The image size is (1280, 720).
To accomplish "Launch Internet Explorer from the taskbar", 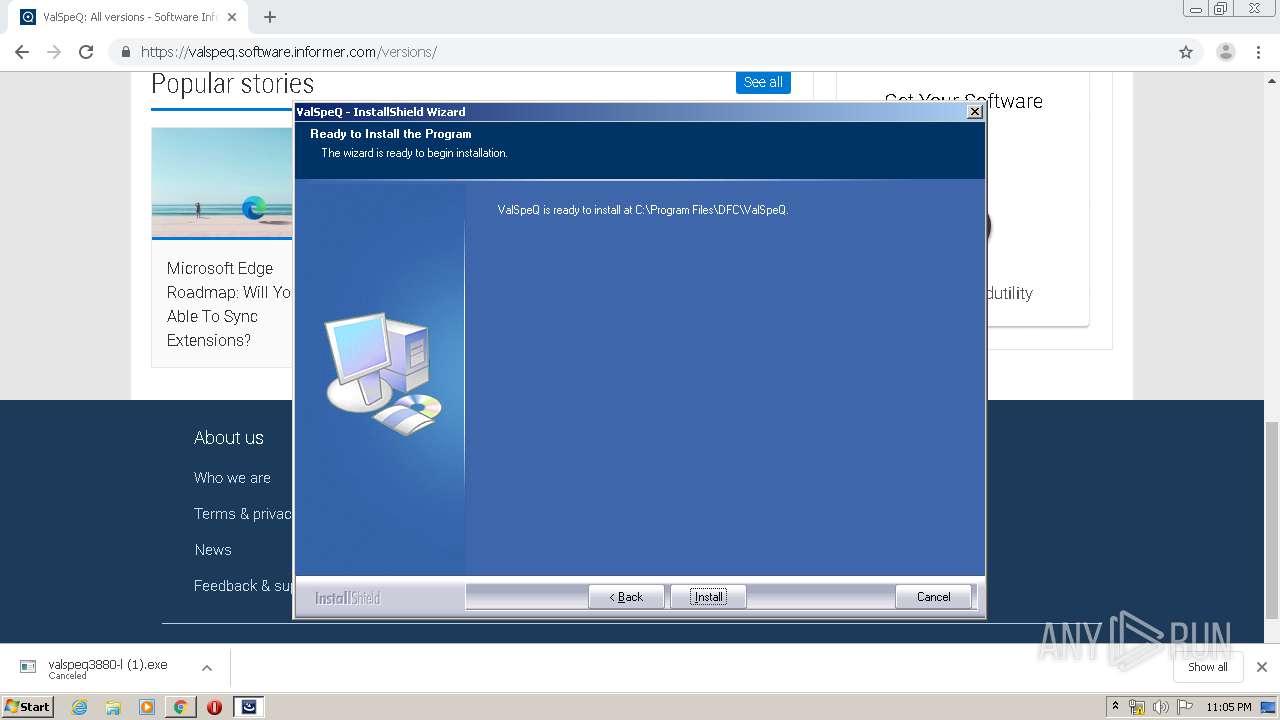I will tap(79, 707).
